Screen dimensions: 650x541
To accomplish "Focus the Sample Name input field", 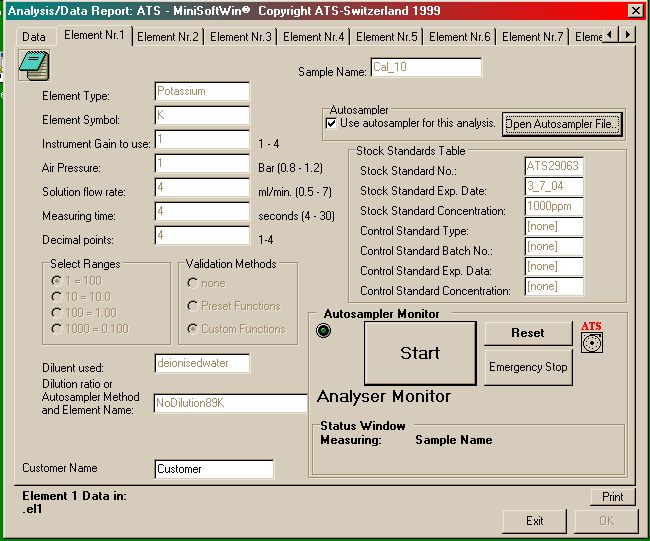I will 426,67.
